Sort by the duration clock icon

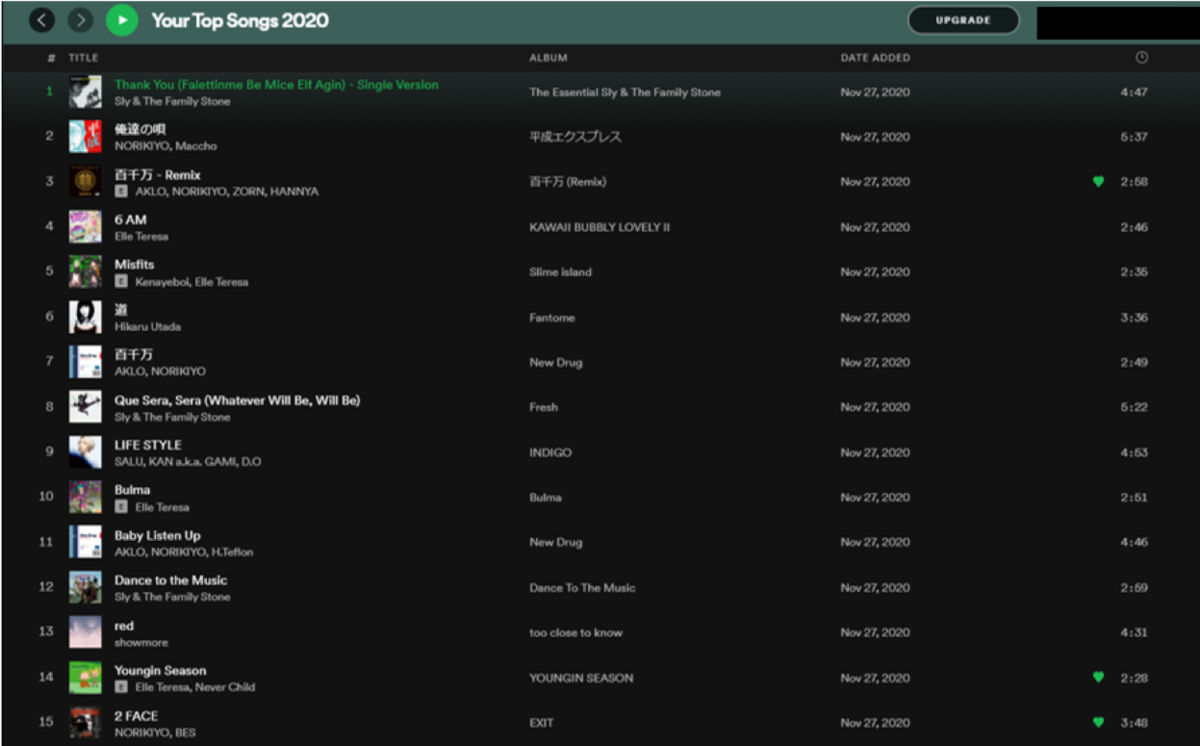coord(1141,58)
